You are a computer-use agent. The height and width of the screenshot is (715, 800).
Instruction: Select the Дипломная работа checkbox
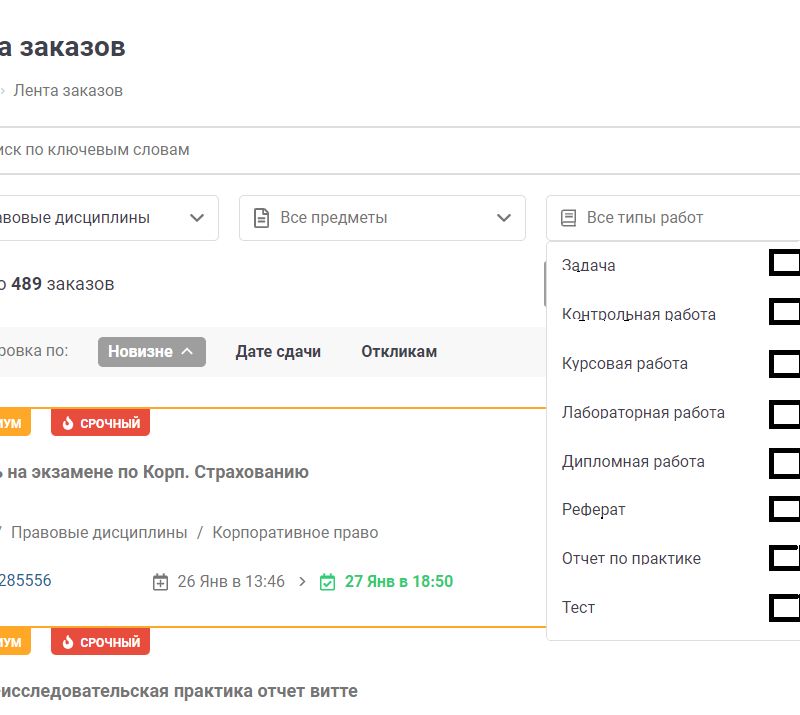(785, 462)
